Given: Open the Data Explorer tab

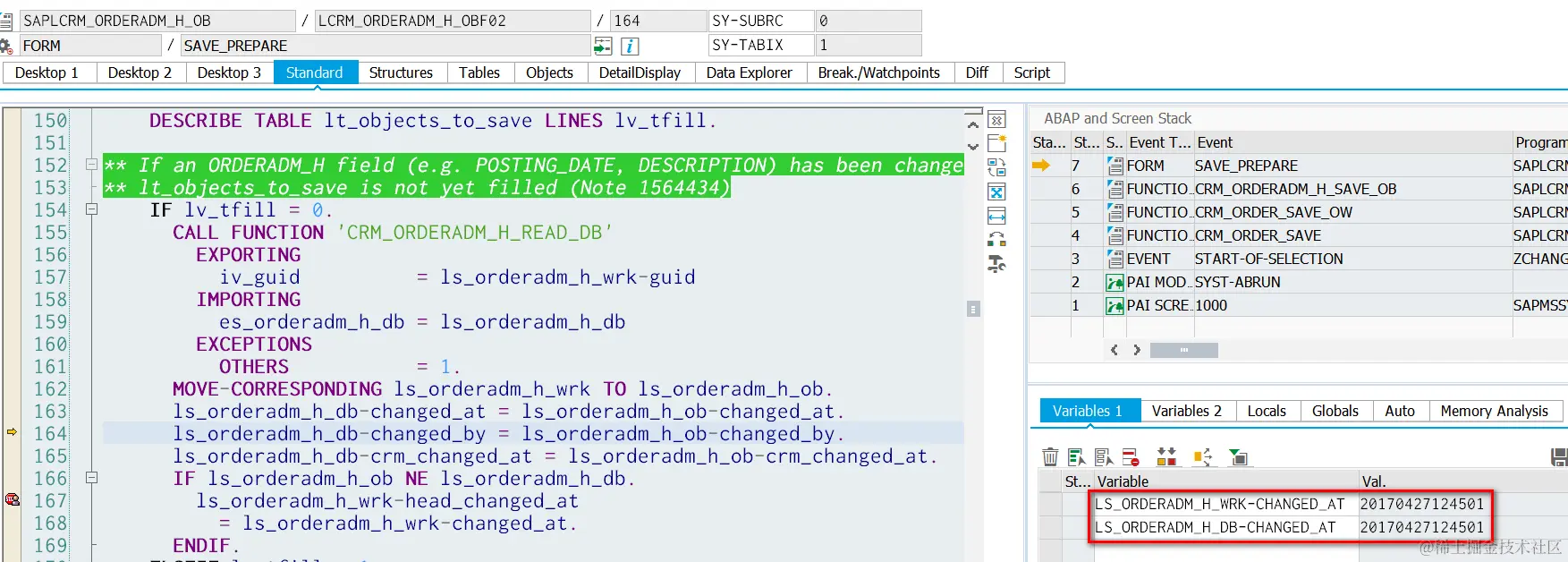Looking at the screenshot, I should (x=750, y=72).
